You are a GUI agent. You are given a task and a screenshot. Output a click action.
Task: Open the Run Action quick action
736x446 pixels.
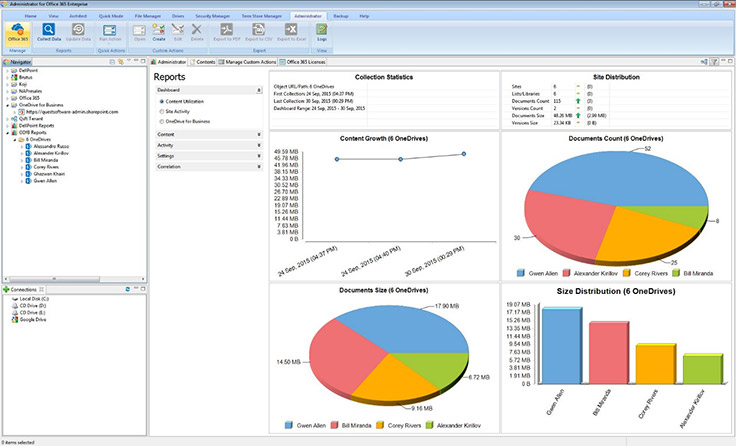(110, 31)
